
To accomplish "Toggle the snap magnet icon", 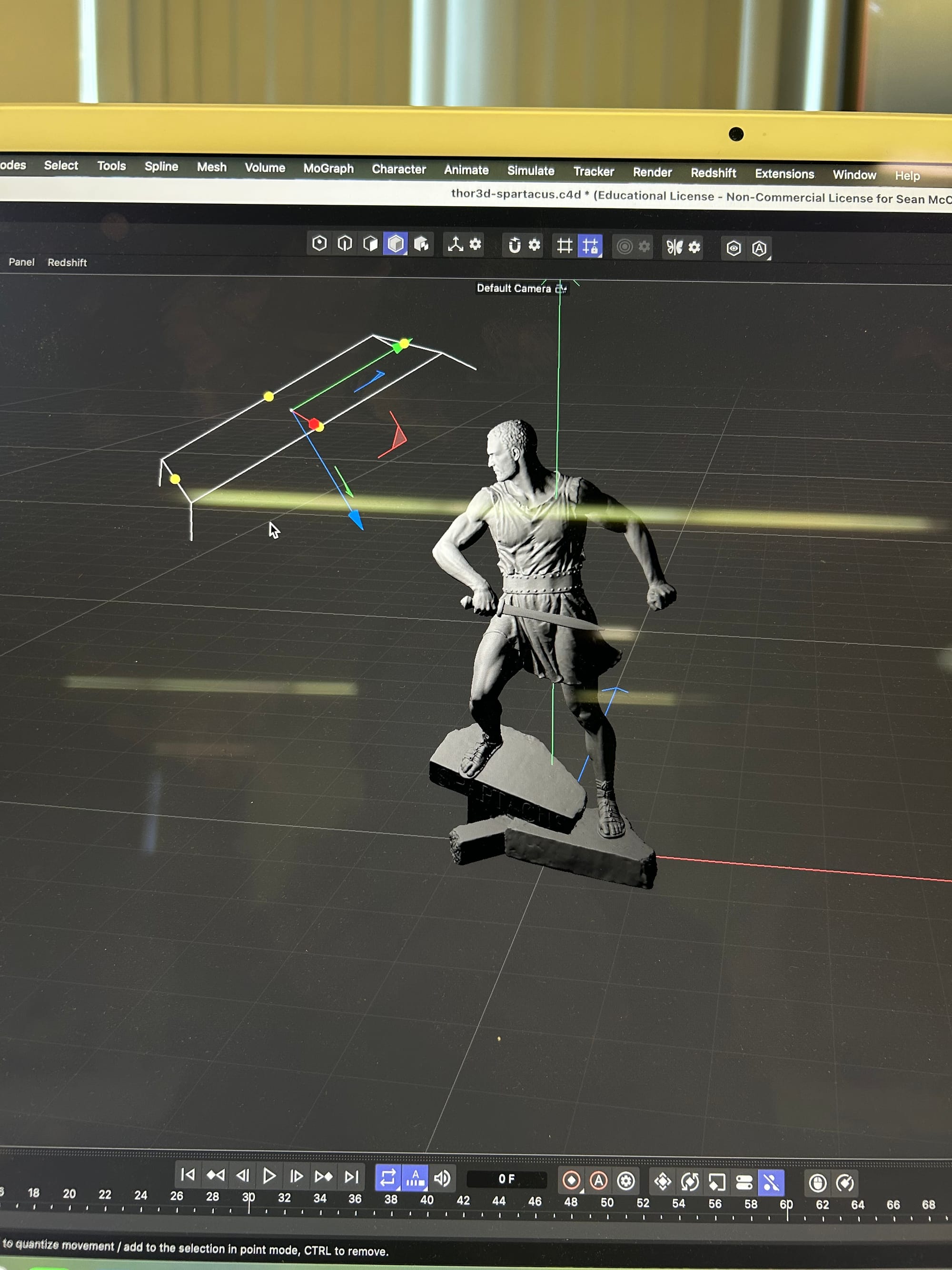I will pos(515,246).
